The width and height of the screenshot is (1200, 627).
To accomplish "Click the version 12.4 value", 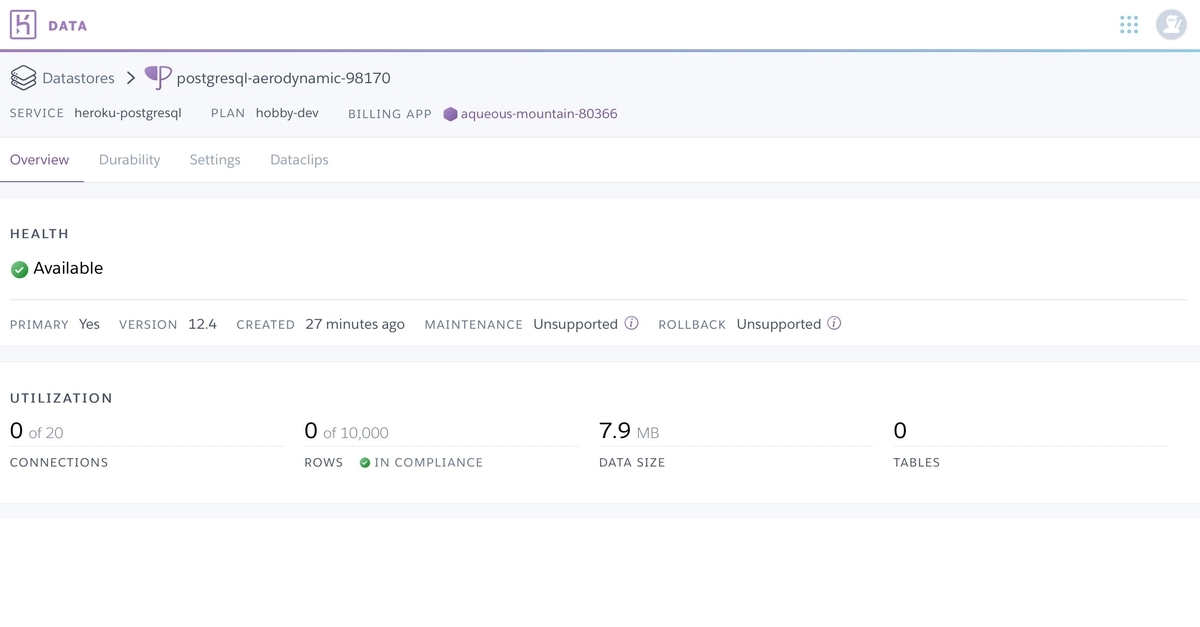I will point(202,324).
